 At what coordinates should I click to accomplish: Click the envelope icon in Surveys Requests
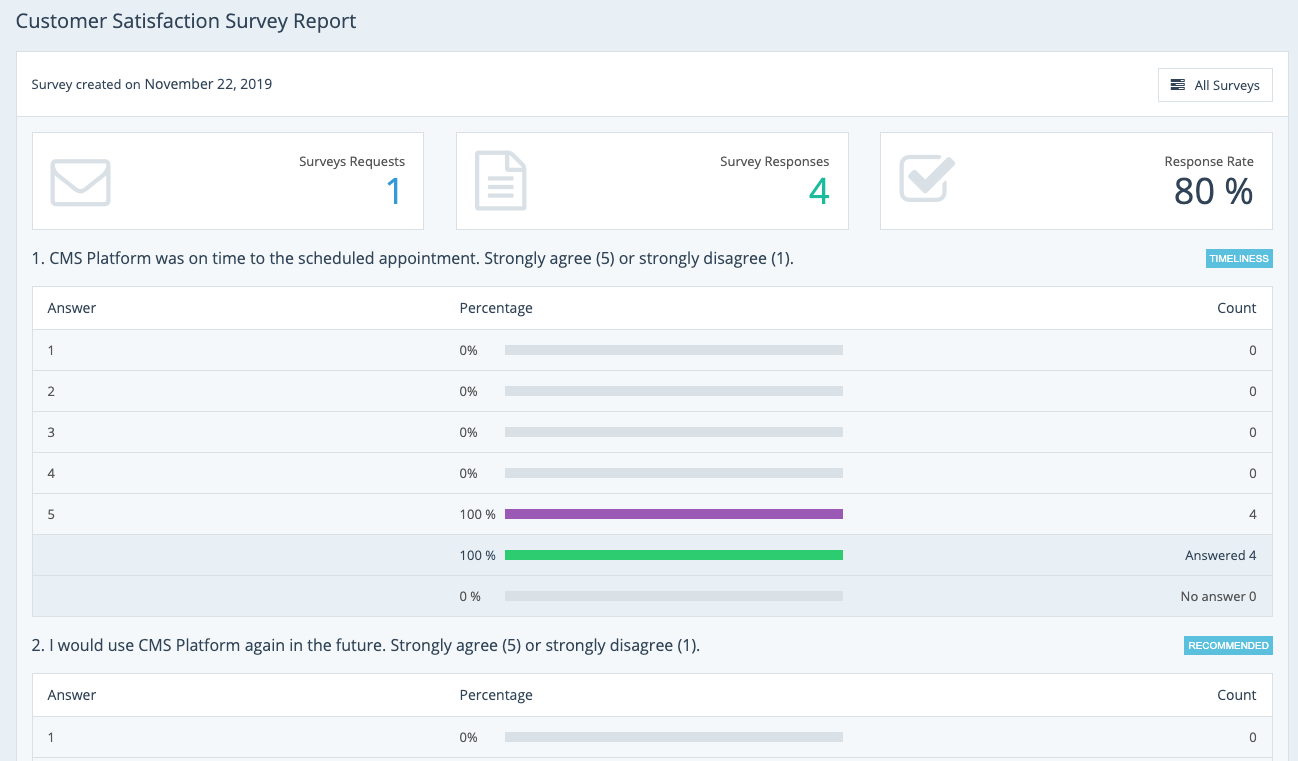(x=80, y=182)
